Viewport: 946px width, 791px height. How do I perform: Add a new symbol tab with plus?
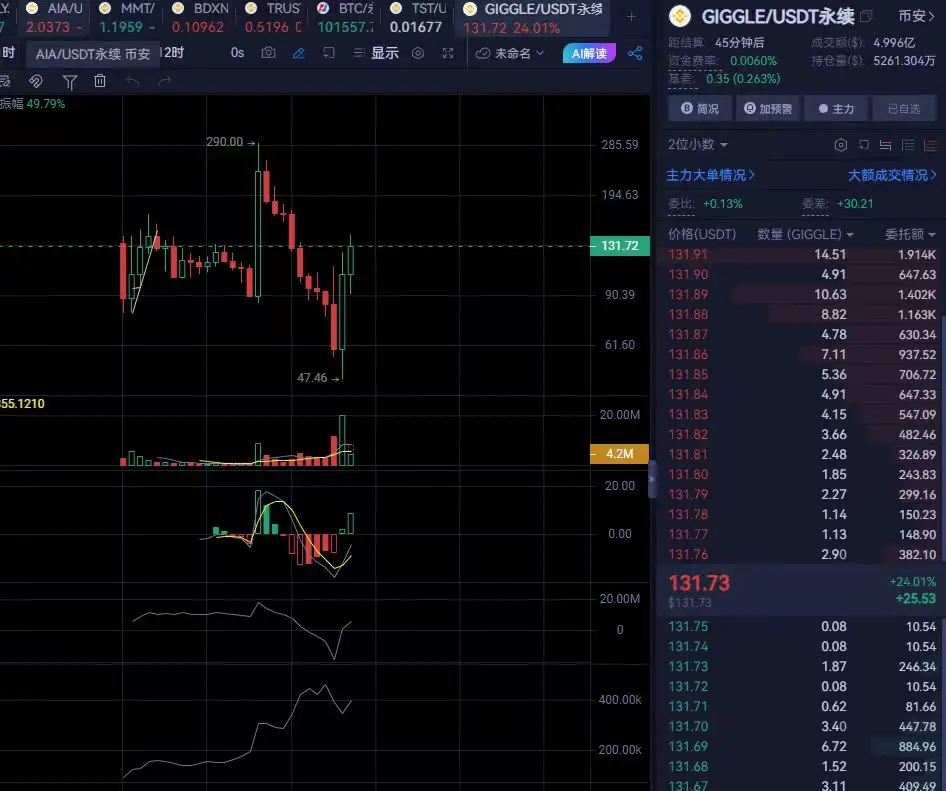click(631, 17)
